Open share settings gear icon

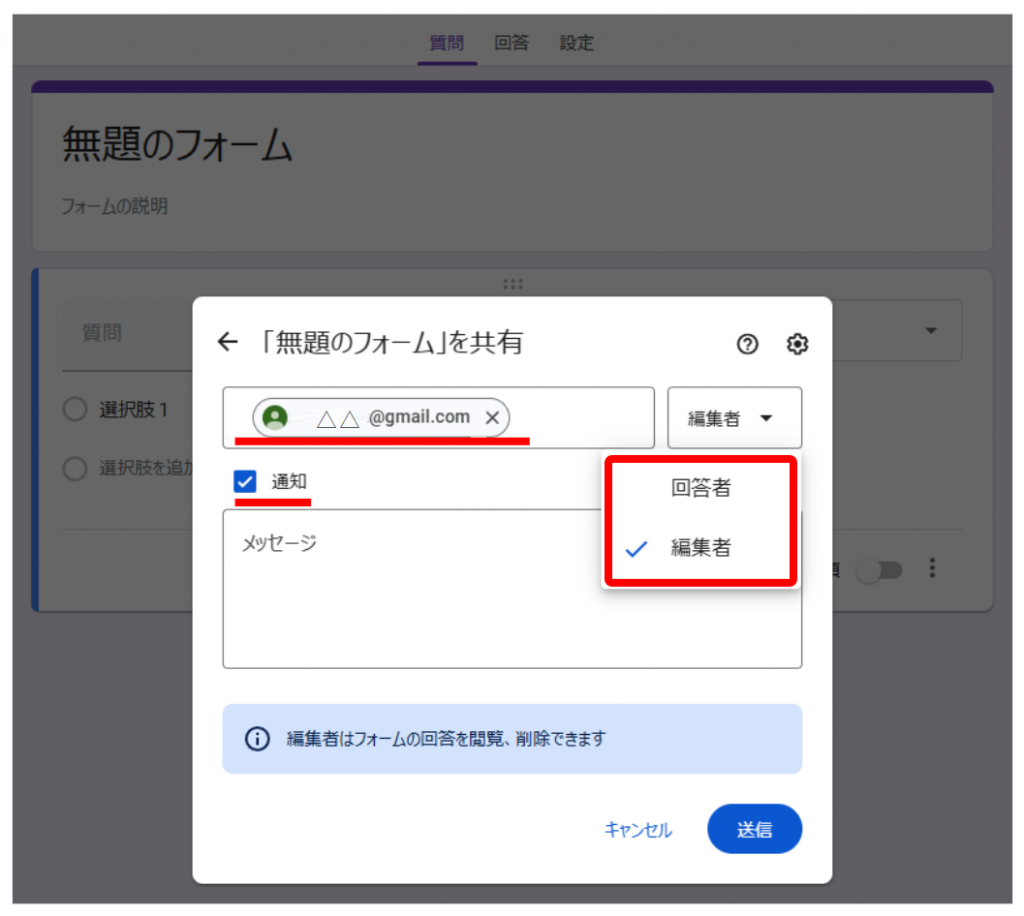click(797, 344)
